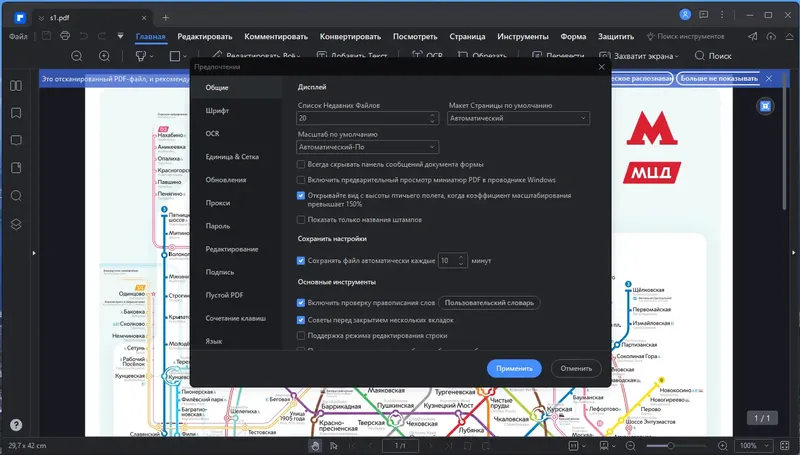
Task: Click the full screen icon in bottom right
Action: [785, 446]
